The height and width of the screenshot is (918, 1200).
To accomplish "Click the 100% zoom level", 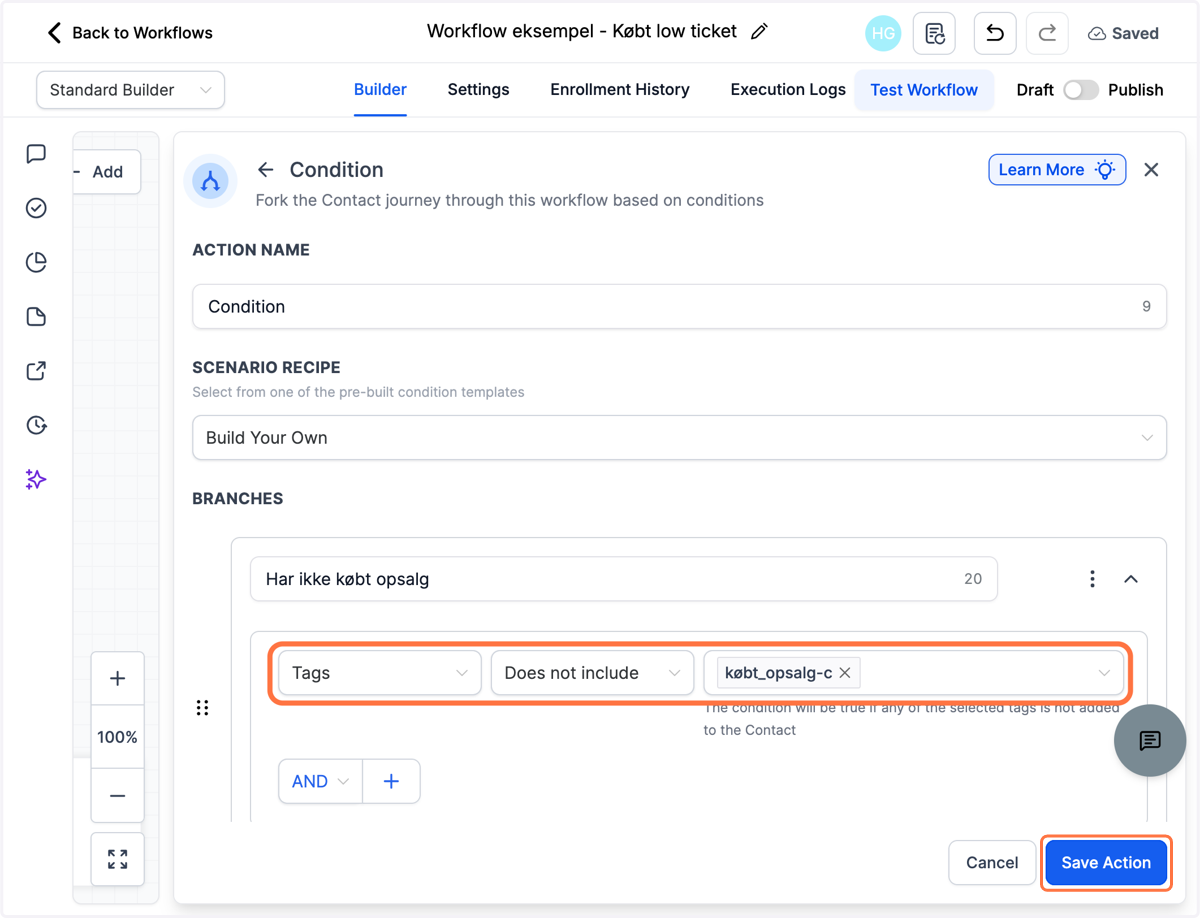I will tap(117, 737).
